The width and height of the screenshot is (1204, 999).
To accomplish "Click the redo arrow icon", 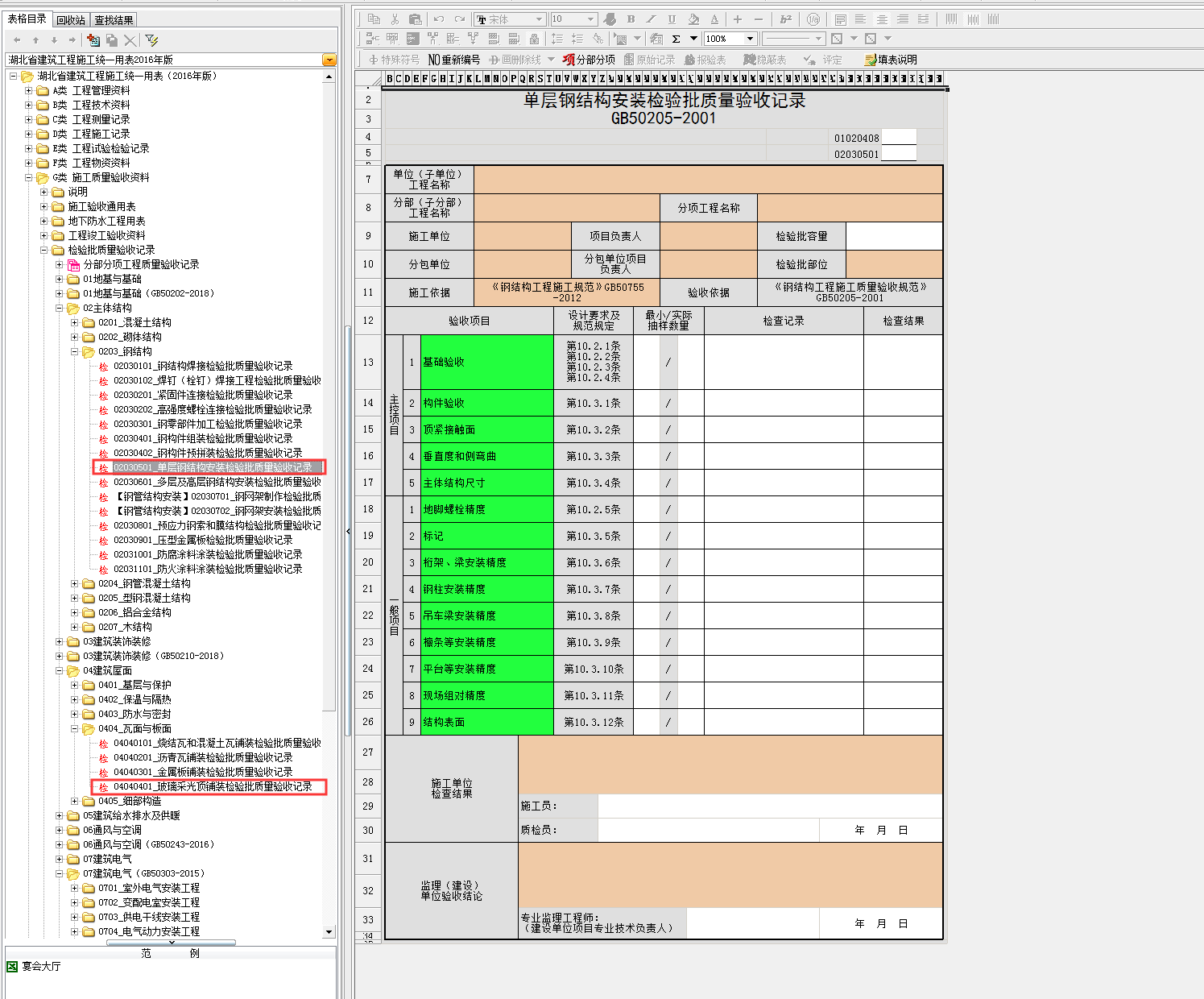I will coord(459,19).
